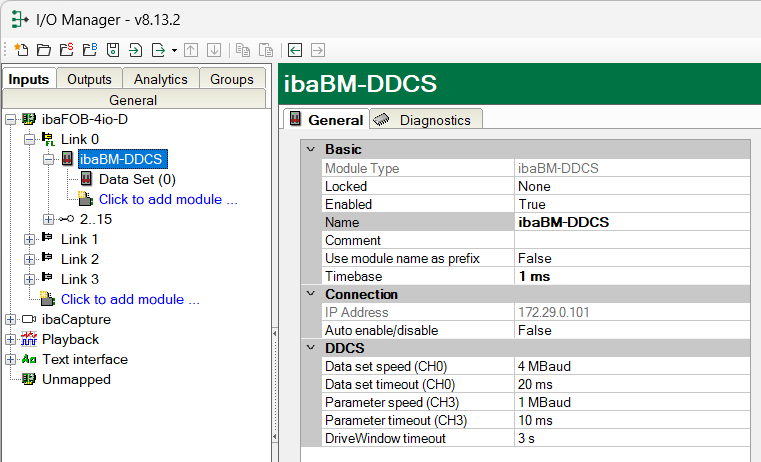This screenshot has height=462, width=761.
Task: Click the import green arrow document icon
Action: [136, 49]
